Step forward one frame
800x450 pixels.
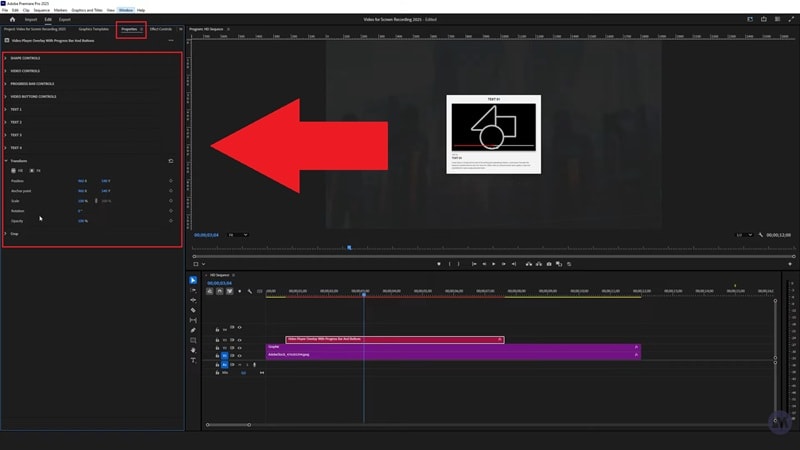point(504,264)
